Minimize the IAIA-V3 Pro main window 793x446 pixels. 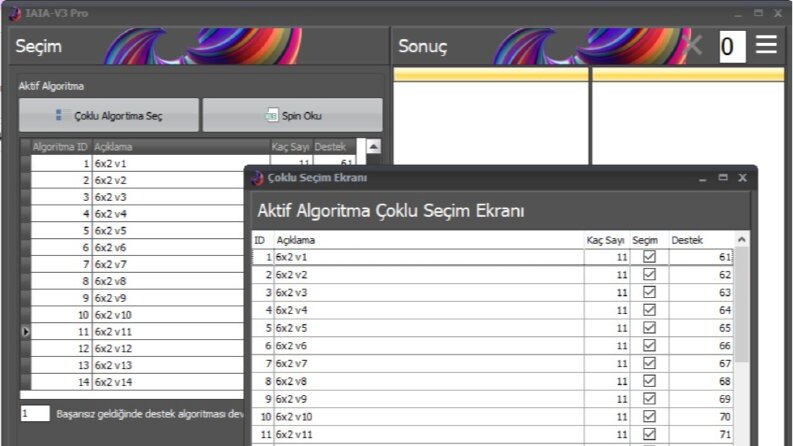[x=738, y=14]
